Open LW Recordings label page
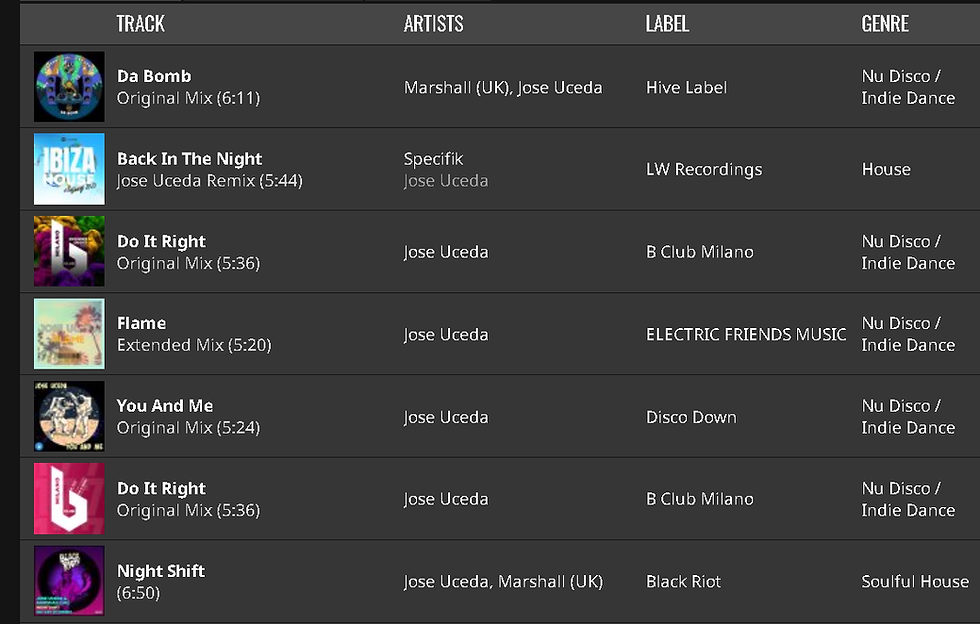Viewport: 980px width, 624px height. click(704, 169)
